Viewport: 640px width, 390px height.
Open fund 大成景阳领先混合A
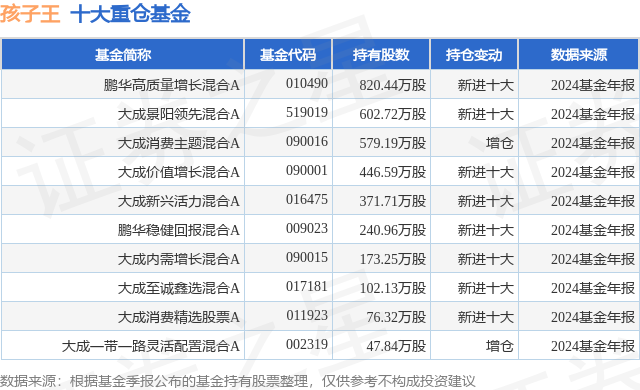pyautogui.click(x=178, y=114)
